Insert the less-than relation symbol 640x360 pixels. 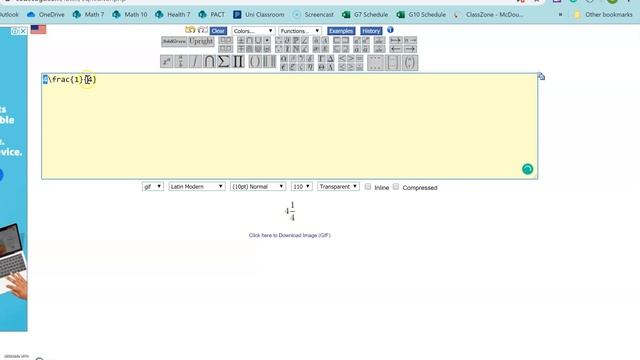pos(342,59)
